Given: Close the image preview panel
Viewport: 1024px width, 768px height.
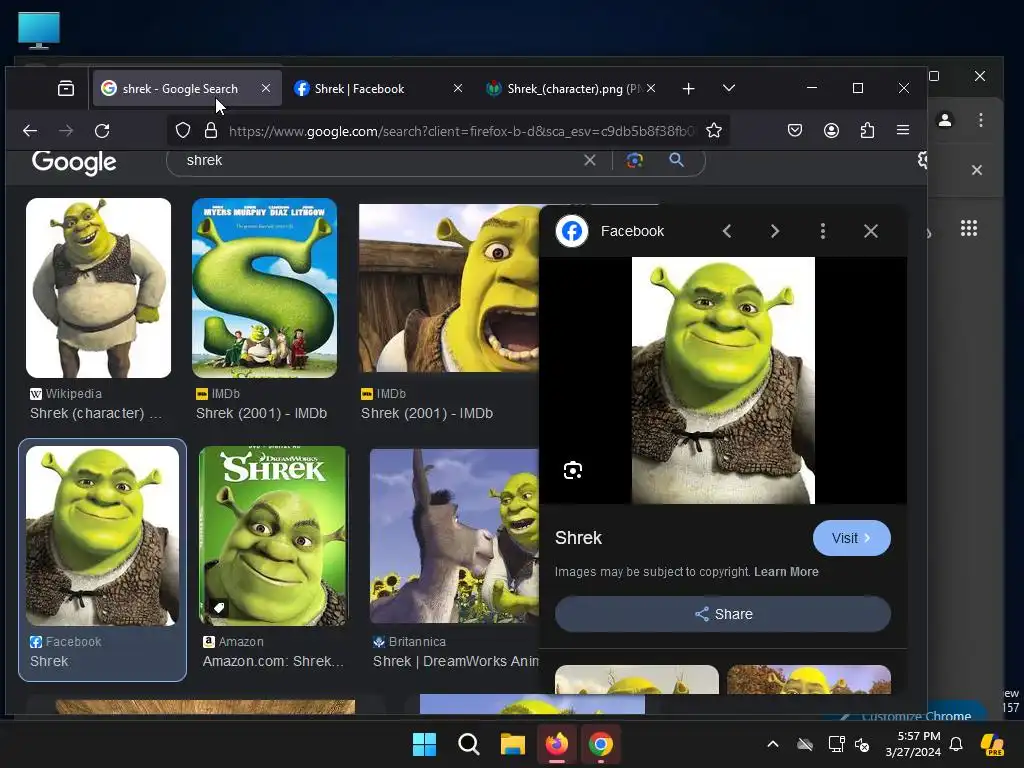Looking at the screenshot, I should (x=871, y=231).
